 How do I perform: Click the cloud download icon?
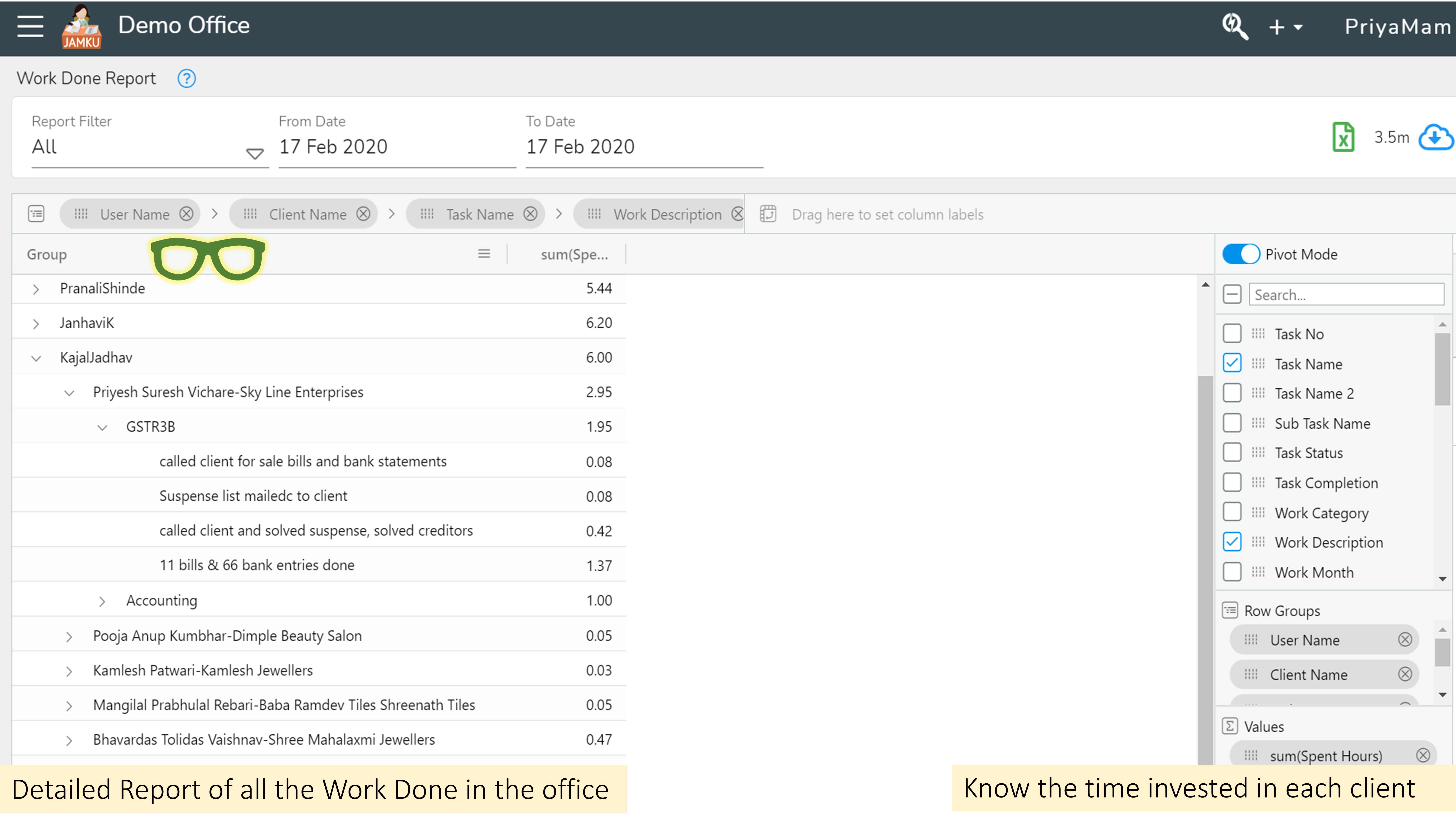1436,137
